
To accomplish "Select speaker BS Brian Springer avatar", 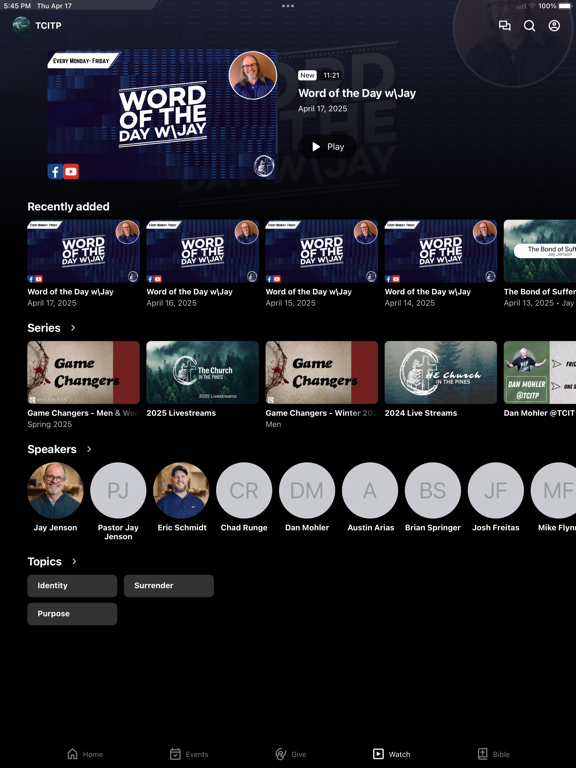I will coord(433,490).
